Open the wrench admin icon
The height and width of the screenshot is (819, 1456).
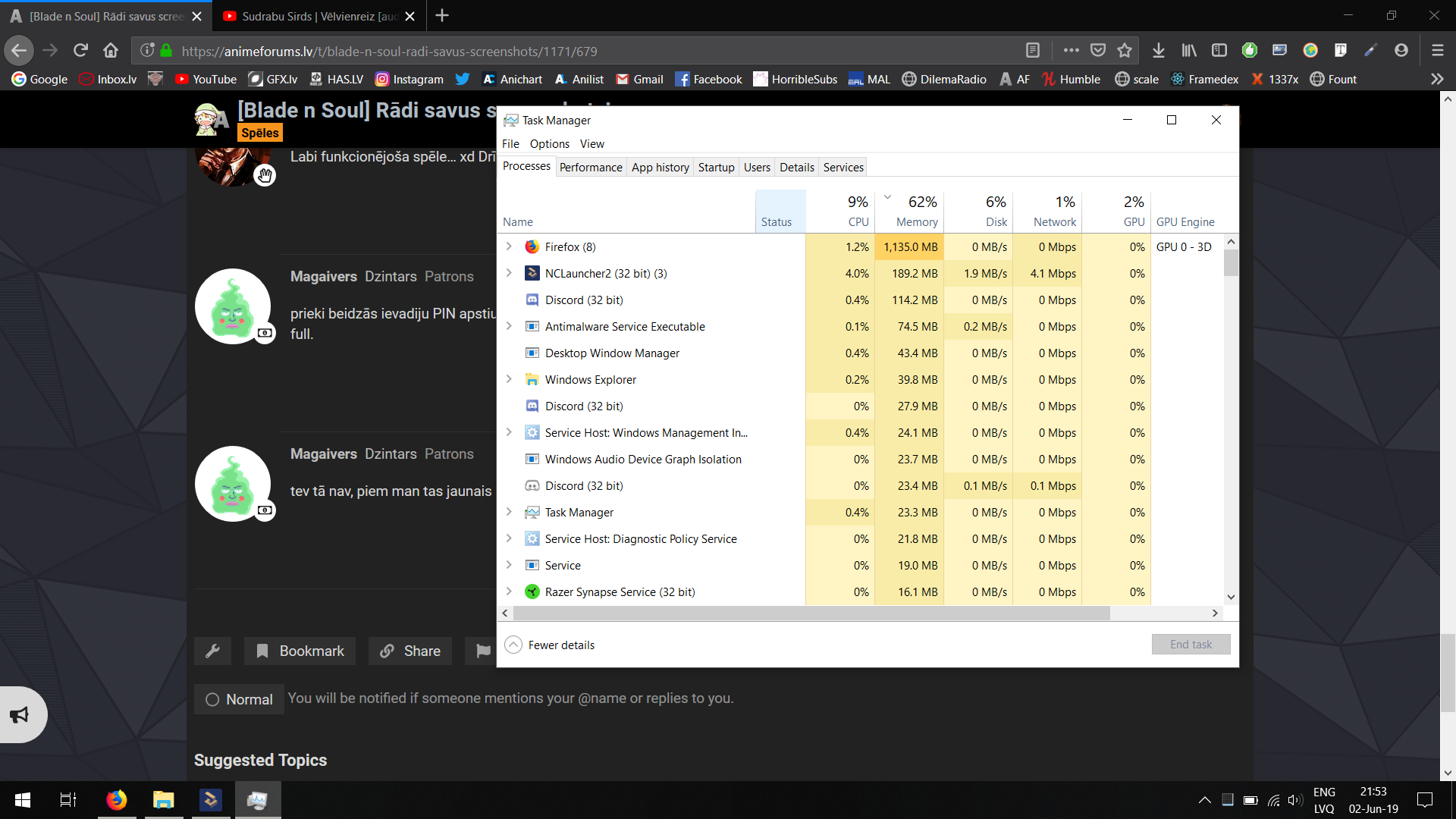point(213,651)
